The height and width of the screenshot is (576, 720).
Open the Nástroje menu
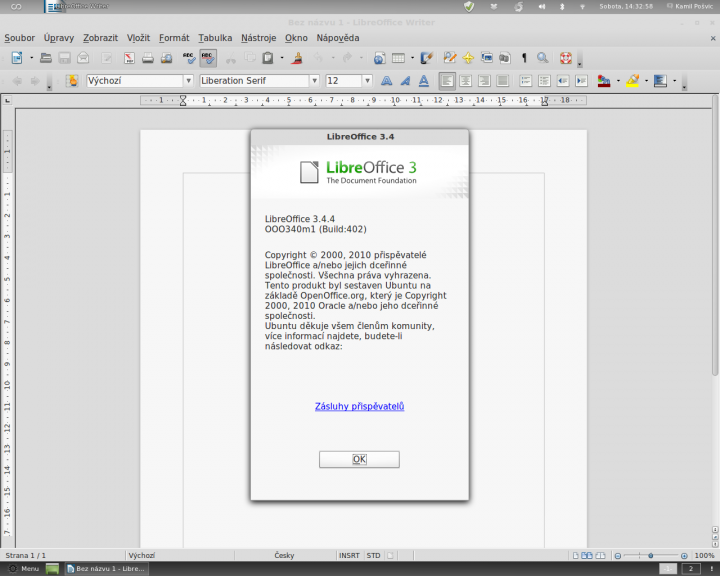259,38
